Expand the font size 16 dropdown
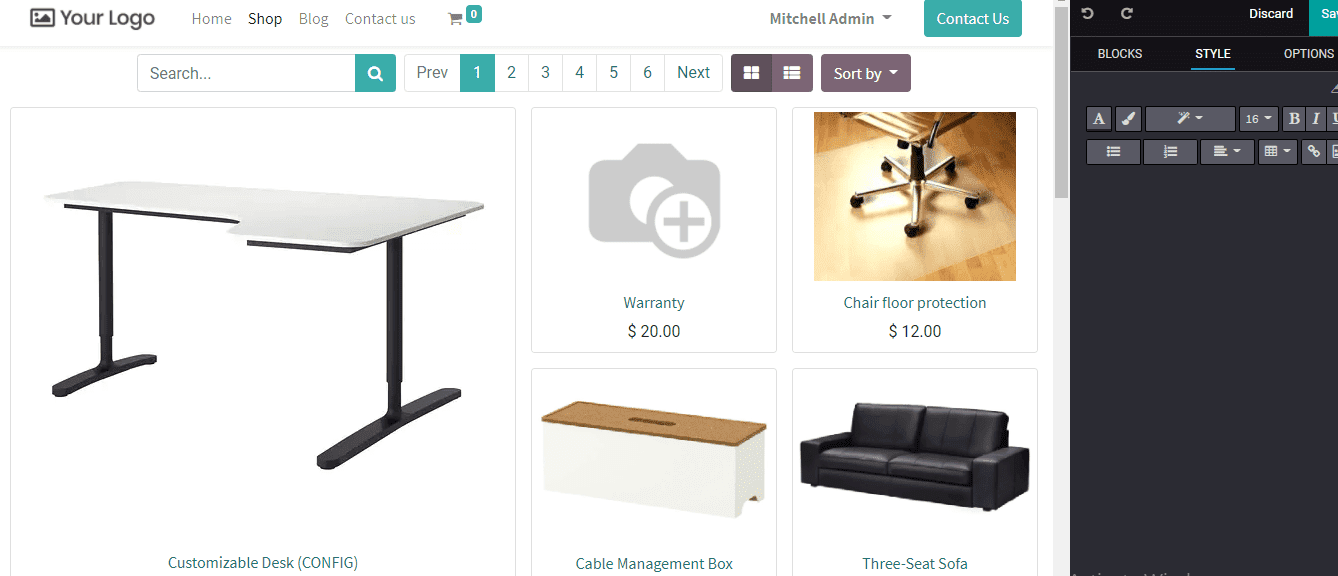 click(x=1259, y=119)
